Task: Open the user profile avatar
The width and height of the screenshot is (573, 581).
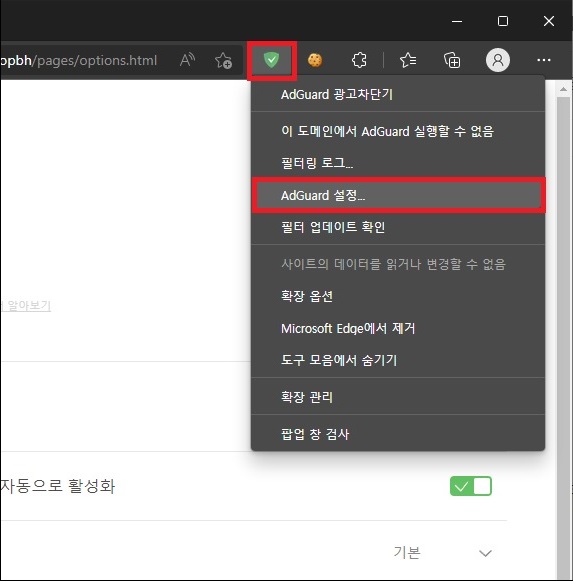Action: (x=498, y=60)
